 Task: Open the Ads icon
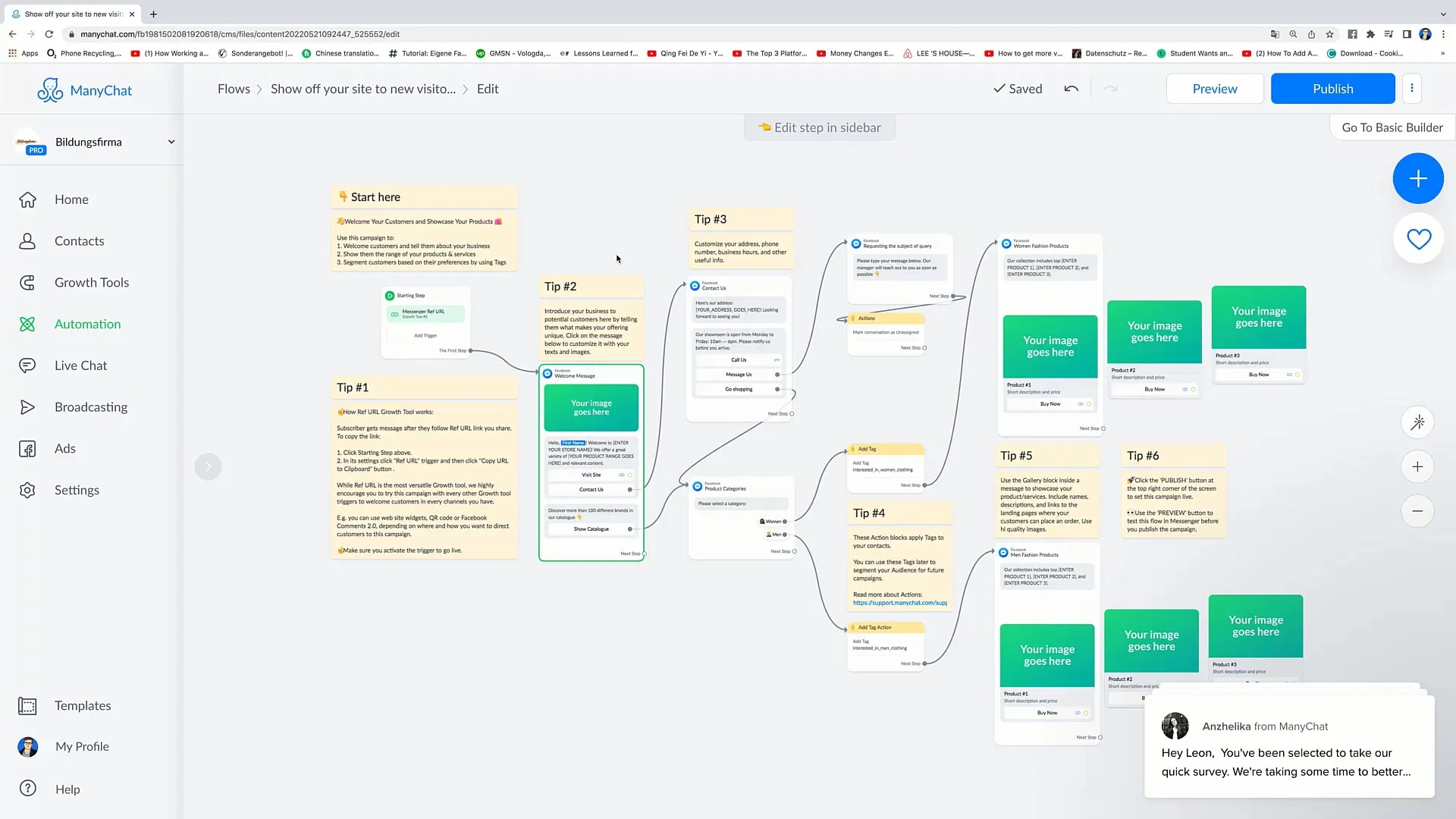click(27, 449)
